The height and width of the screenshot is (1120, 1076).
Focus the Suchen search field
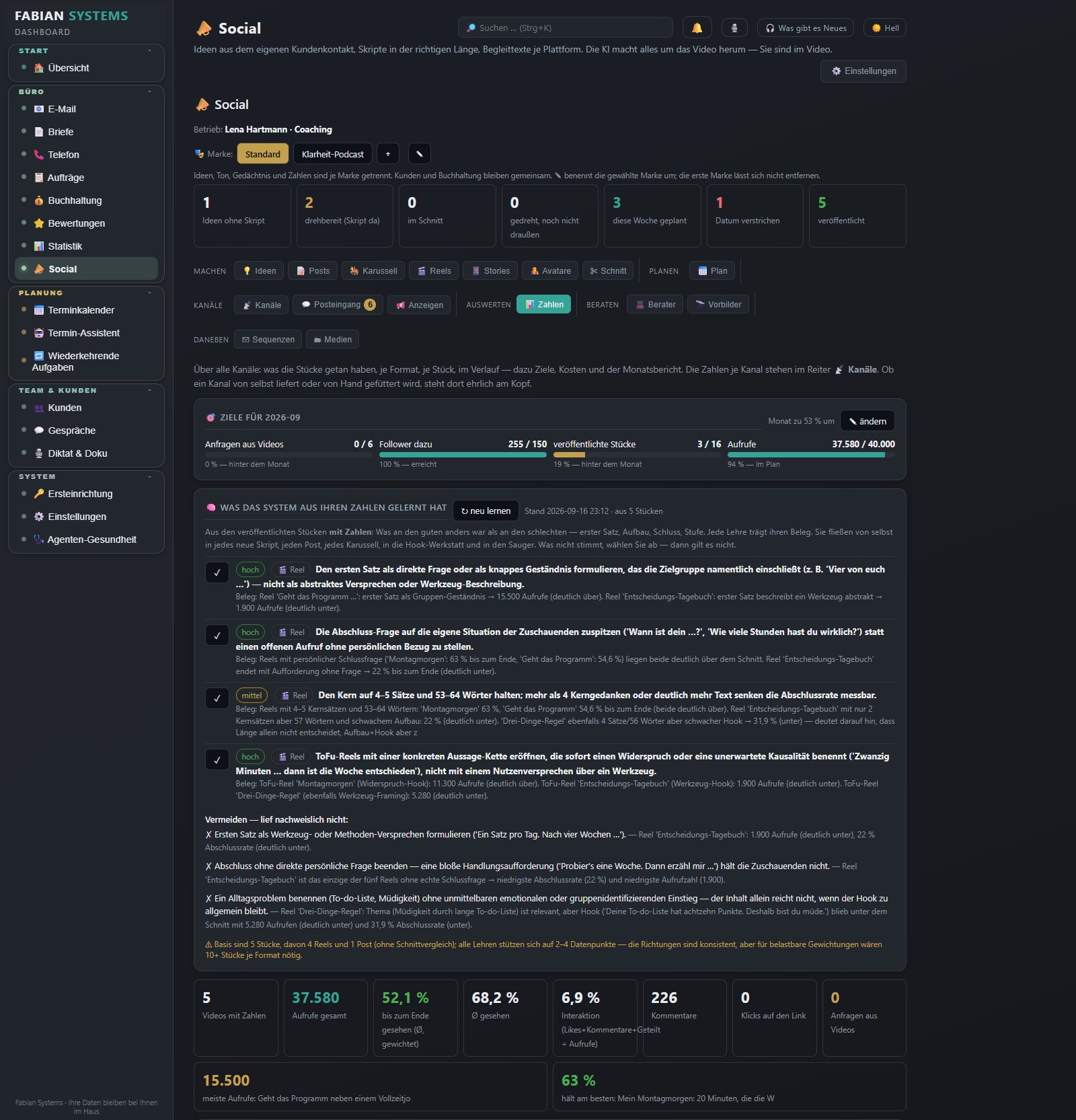pos(565,28)
